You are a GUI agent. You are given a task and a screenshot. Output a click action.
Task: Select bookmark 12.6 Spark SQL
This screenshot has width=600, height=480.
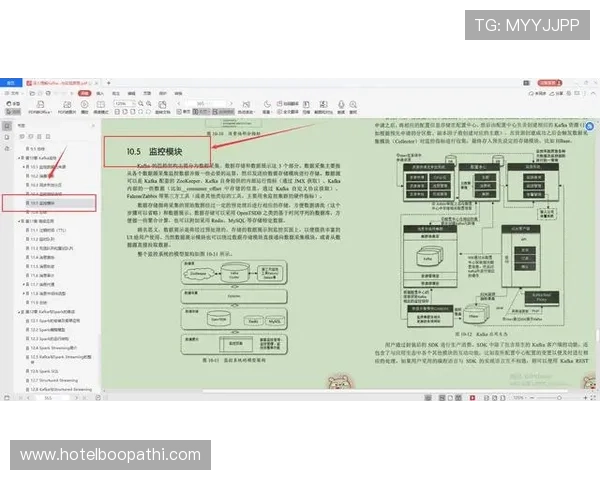(44, 371)
